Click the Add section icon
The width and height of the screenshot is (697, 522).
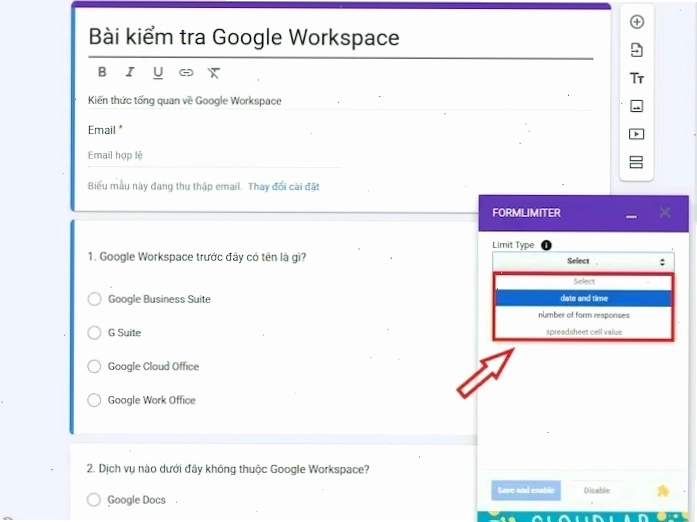coord(637,162)
